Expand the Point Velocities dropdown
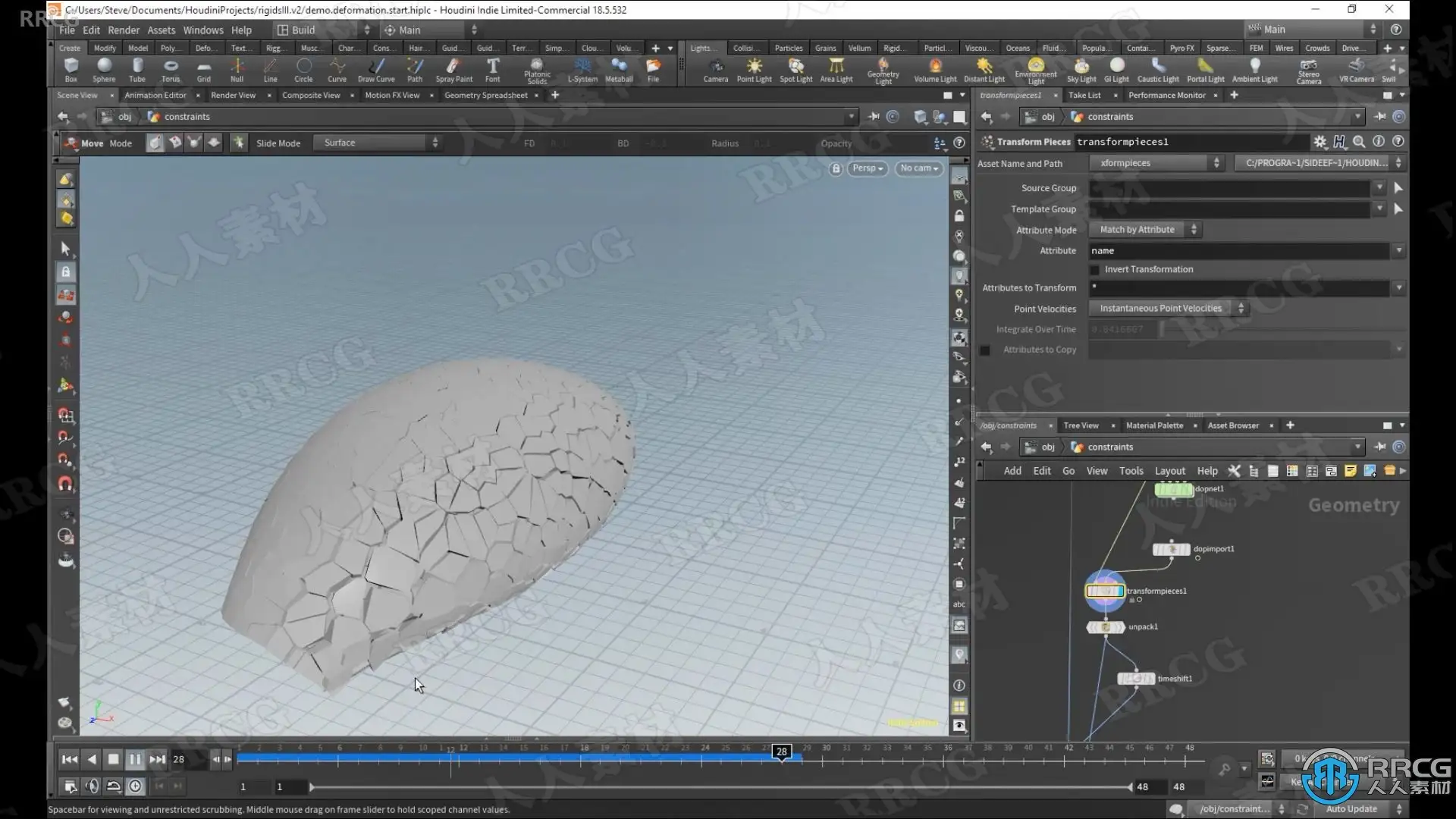The height and width of the screenshot is (819, 1456). click(x=1169, y=309)
